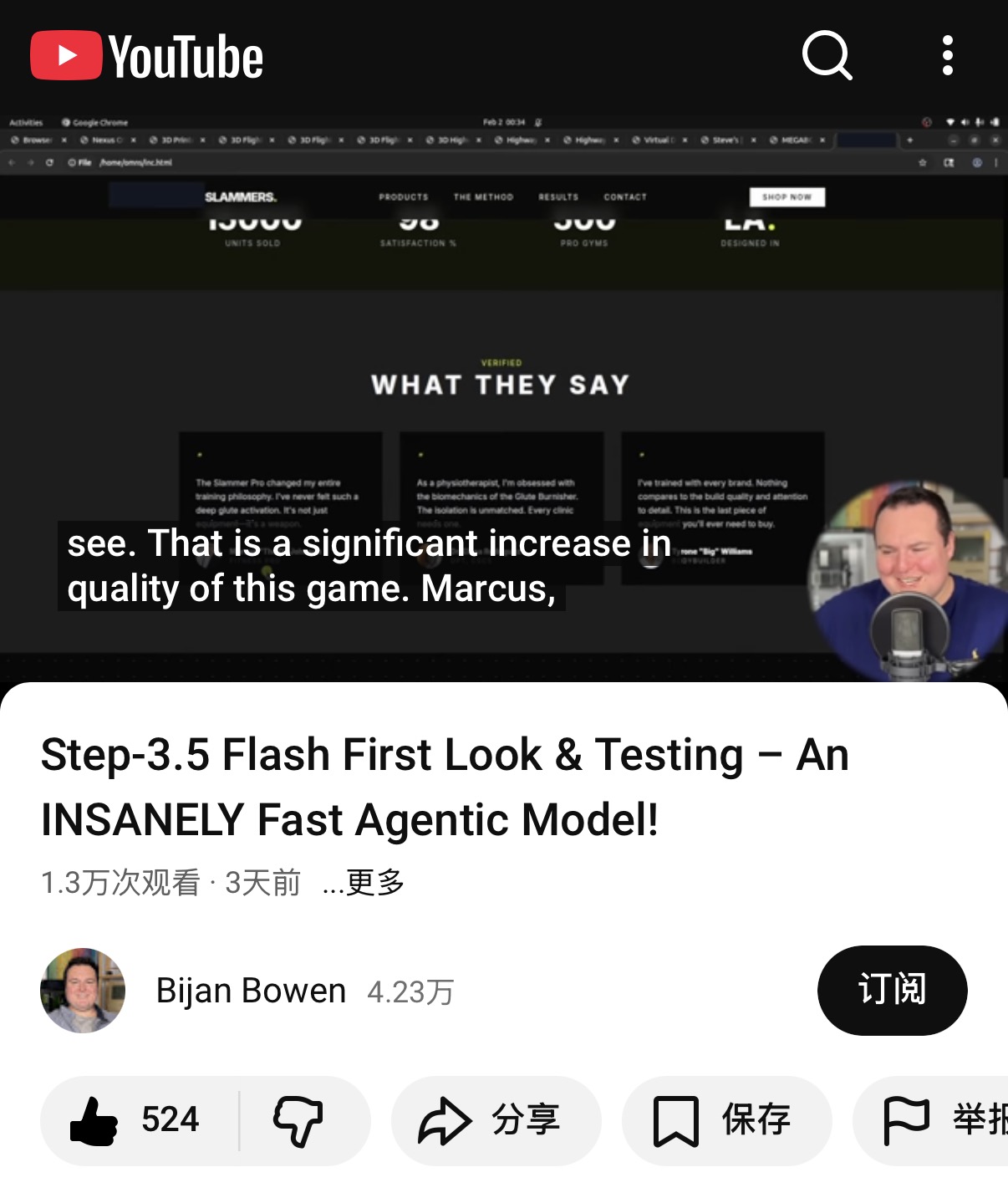Expand the description via ...更多
The height and width of the screenshot is (1203, 1008).
point(363,882)
